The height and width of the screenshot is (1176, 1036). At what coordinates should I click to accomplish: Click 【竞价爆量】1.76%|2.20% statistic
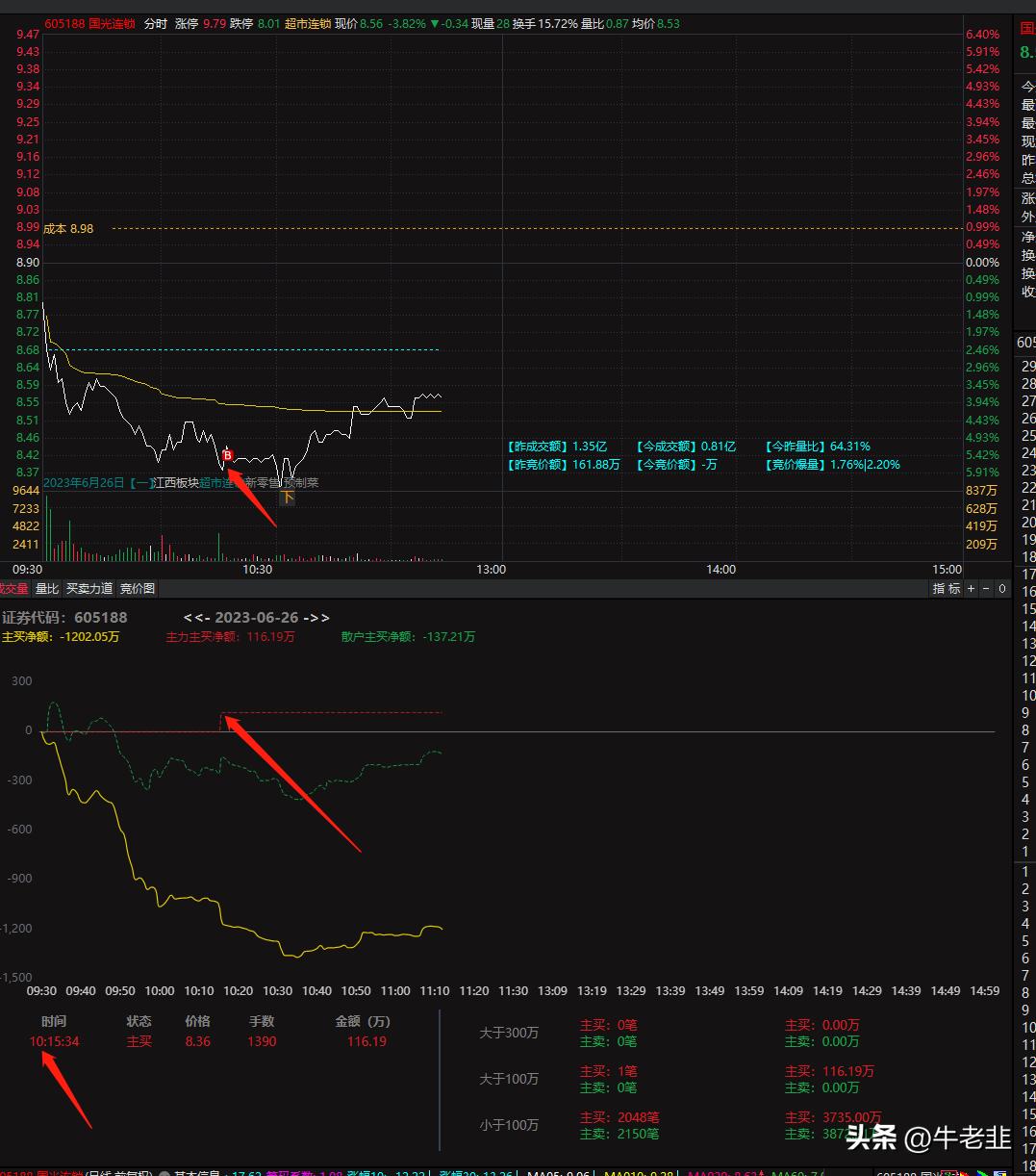(x=832, y=465)
